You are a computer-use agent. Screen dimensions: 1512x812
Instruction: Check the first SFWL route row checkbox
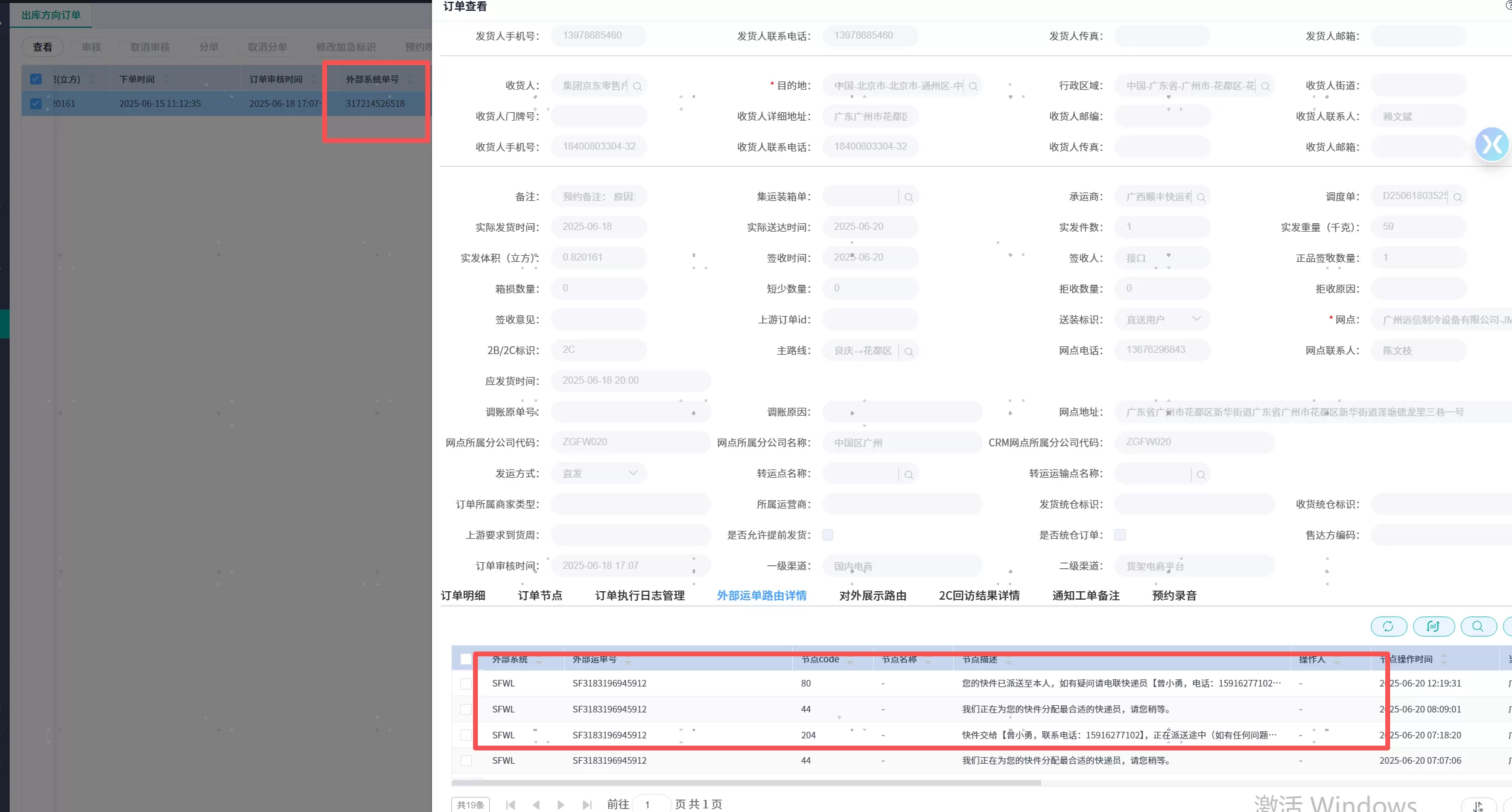pyautogui.click(x=466, y=684)
